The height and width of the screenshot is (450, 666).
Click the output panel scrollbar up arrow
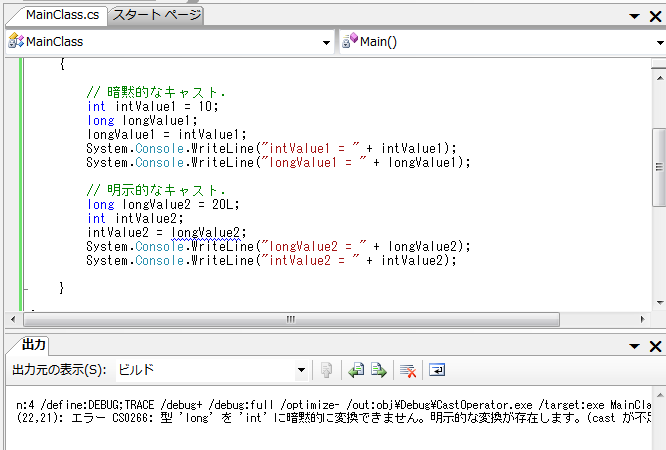coord(660,395)
